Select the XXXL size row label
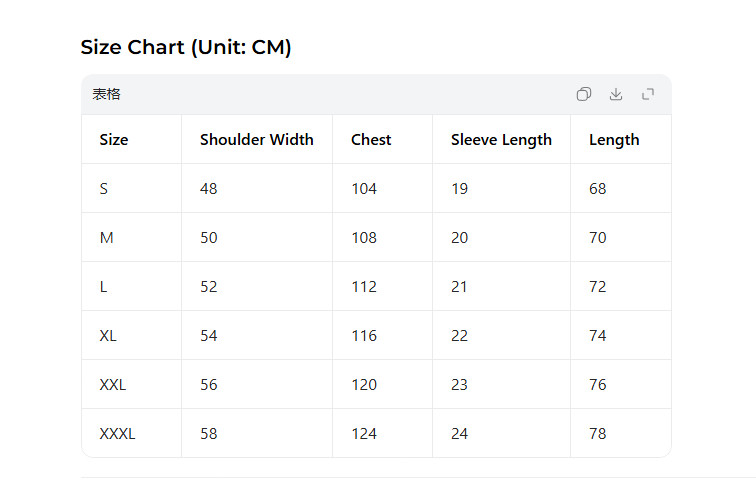Viewport: 756px width, 497px height. (x=117, y=433)
